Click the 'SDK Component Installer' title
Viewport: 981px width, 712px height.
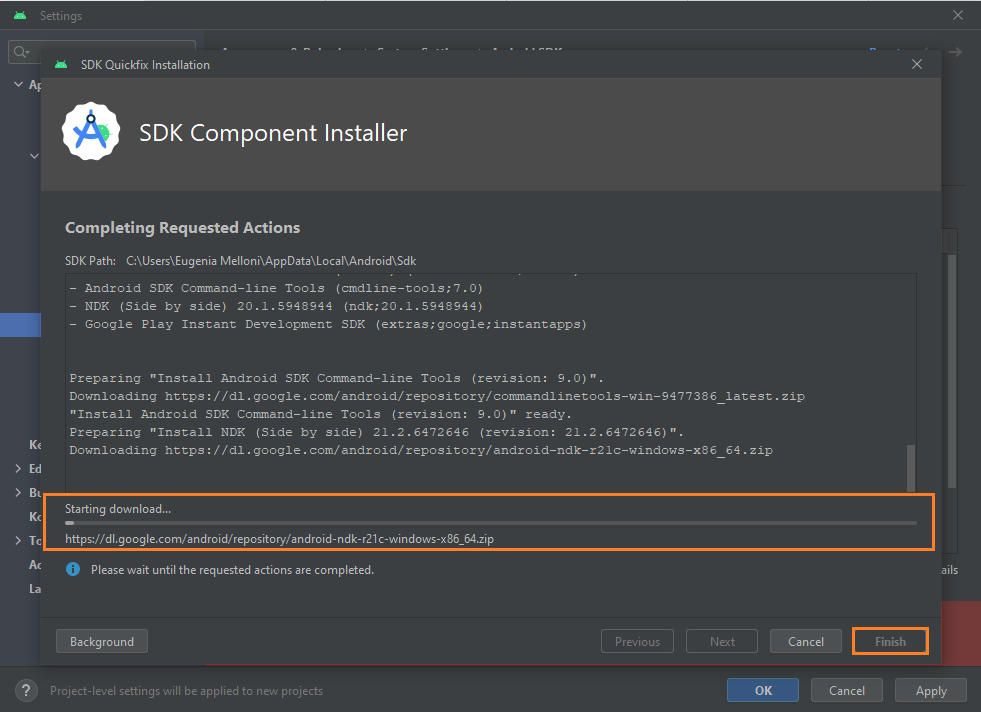(273, 133)
